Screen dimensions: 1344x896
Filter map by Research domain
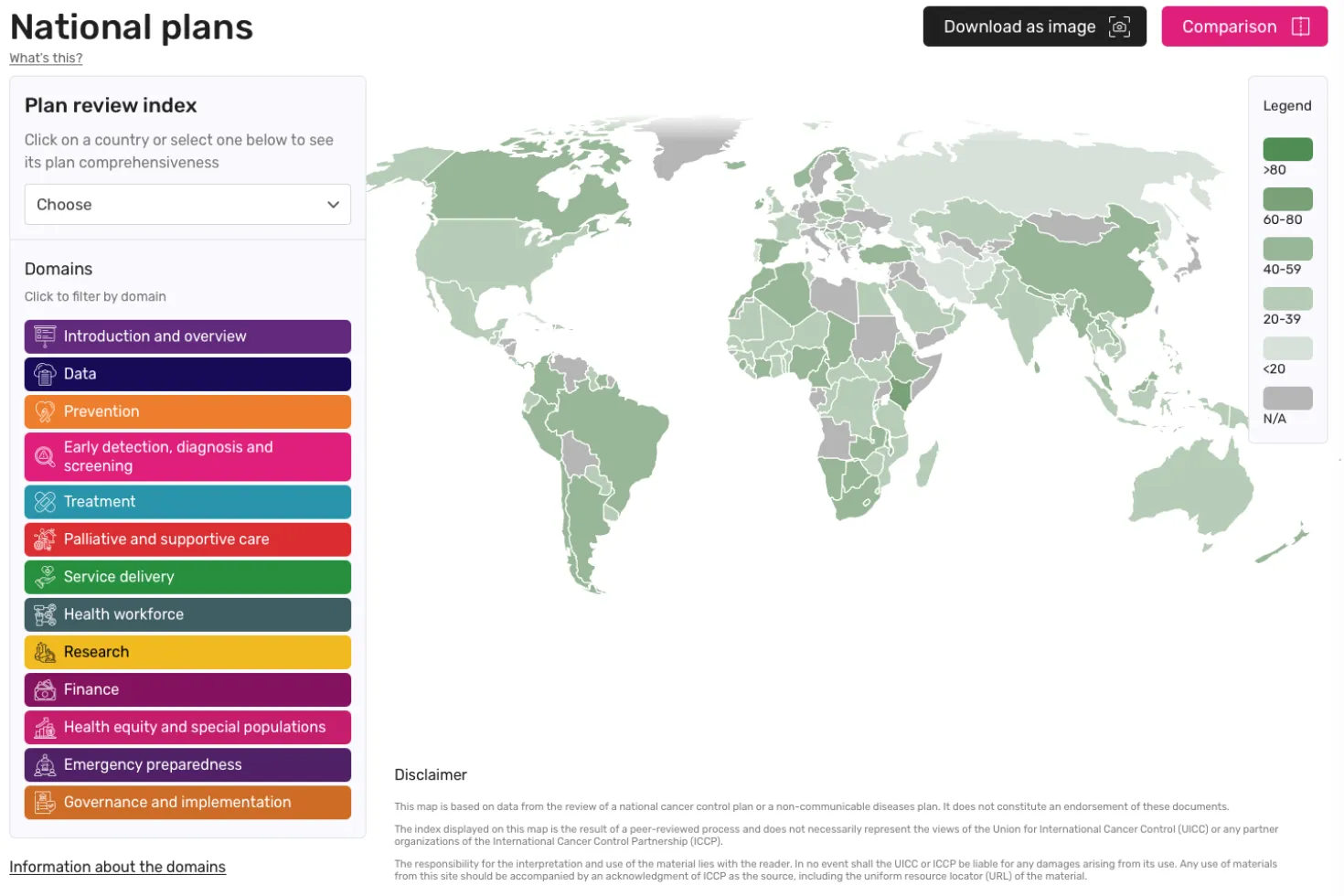tap(187, 652)
